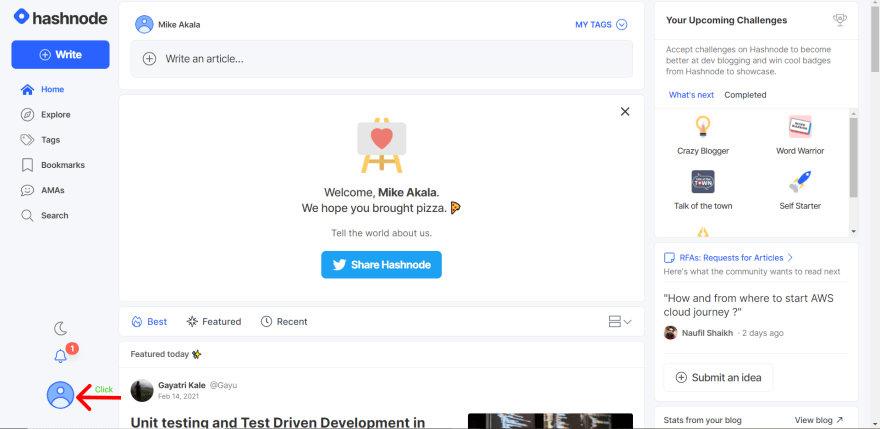This screenshot has height=429, width=880.
Task: Click the Hashnode logo
Action: 61,17
